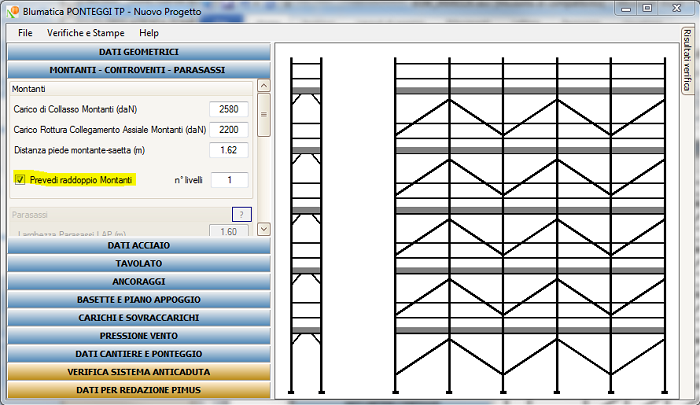Click VERIFICA SISTEMA ANTICADUTA button
The image size is (700, 405).
pyautogui.click(x=138, y=371)
